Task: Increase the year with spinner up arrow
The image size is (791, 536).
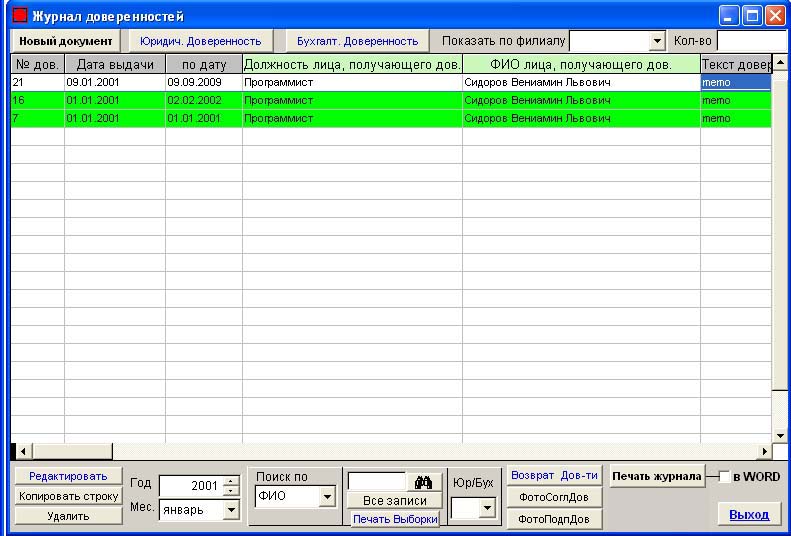Action: click(x=231, y=481)
